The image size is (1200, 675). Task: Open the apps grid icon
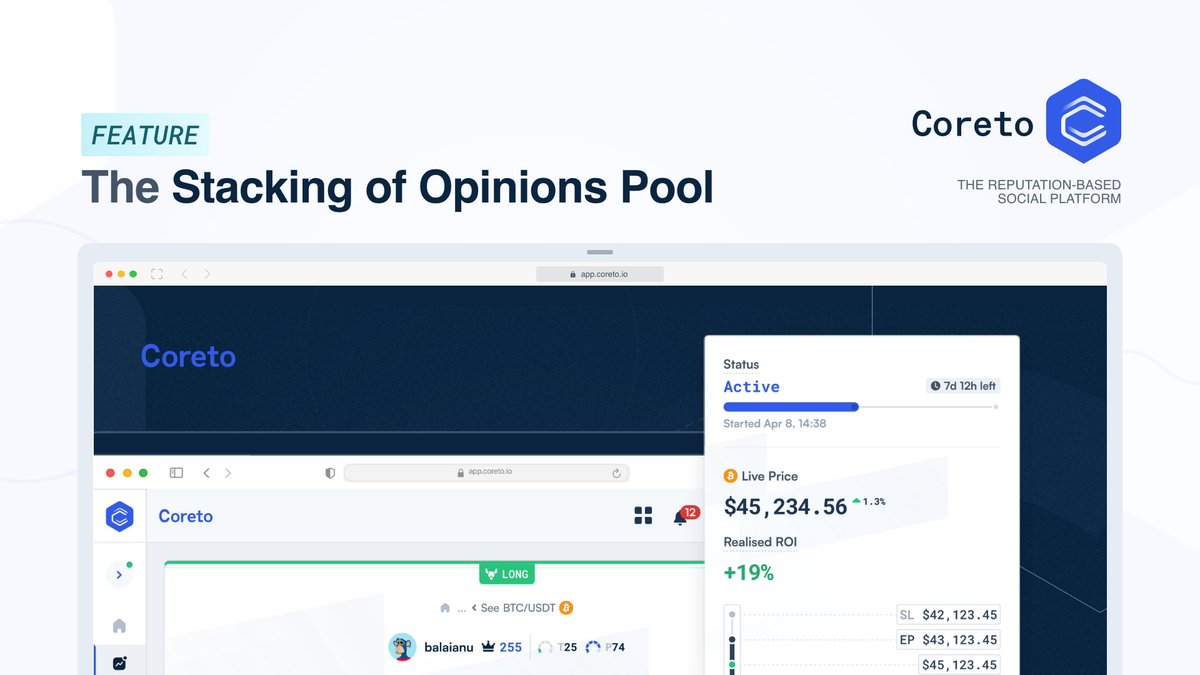pyautogui.click(x=643, y=516)
